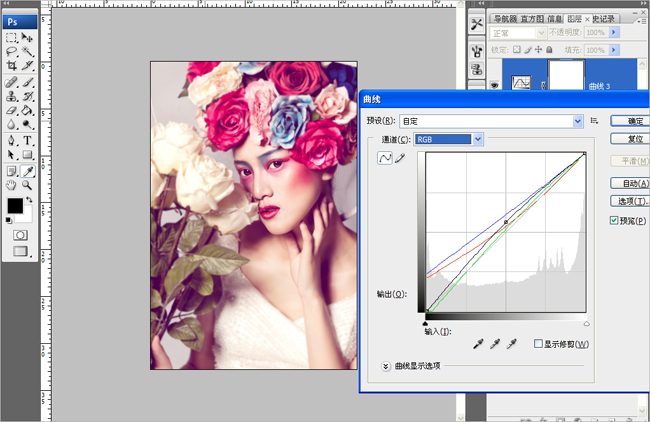Pick the set gray point eyedropper
Screen dimensions: 650x422
[495, 344]
